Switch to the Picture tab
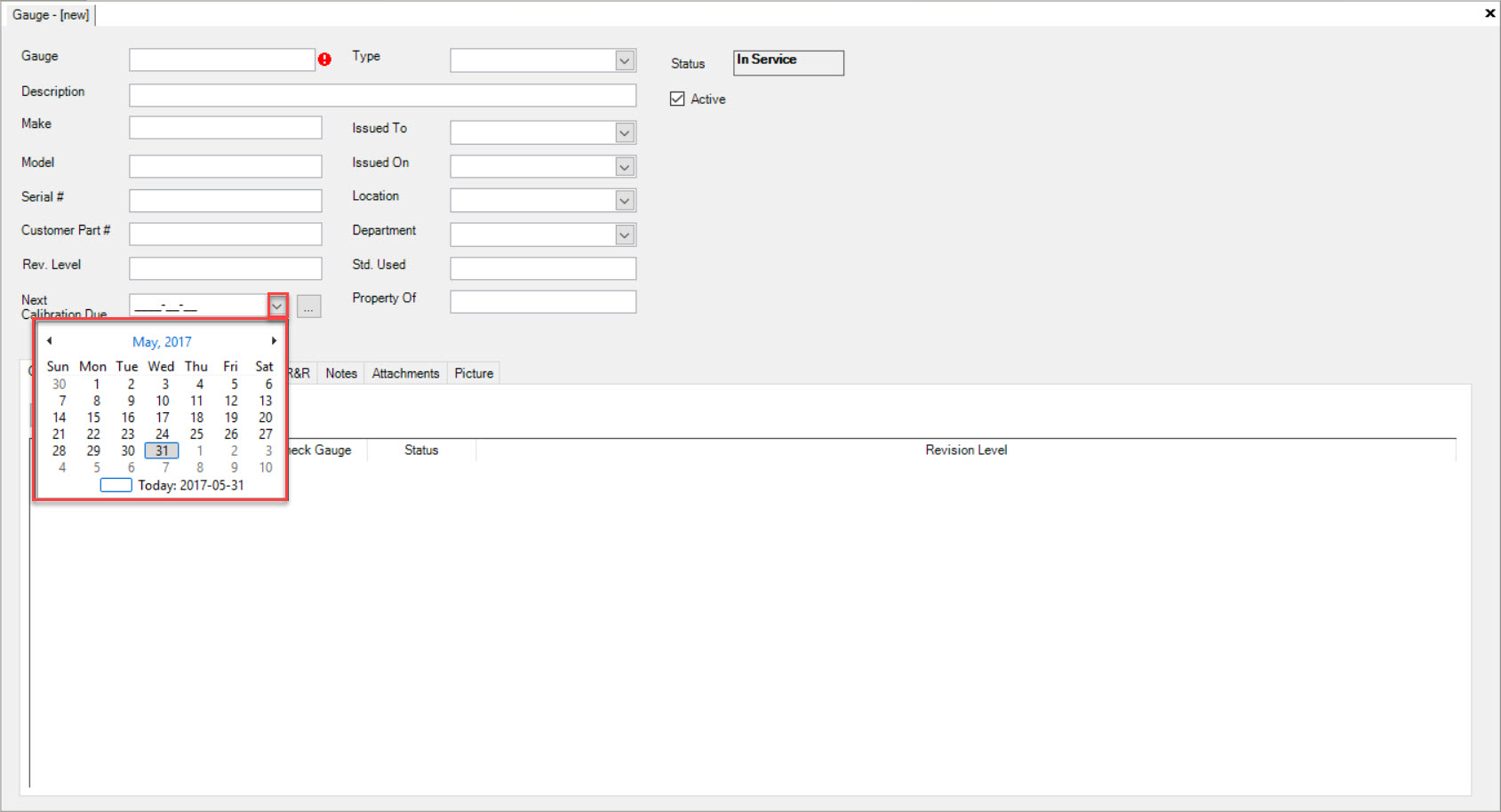 point(474,373)
